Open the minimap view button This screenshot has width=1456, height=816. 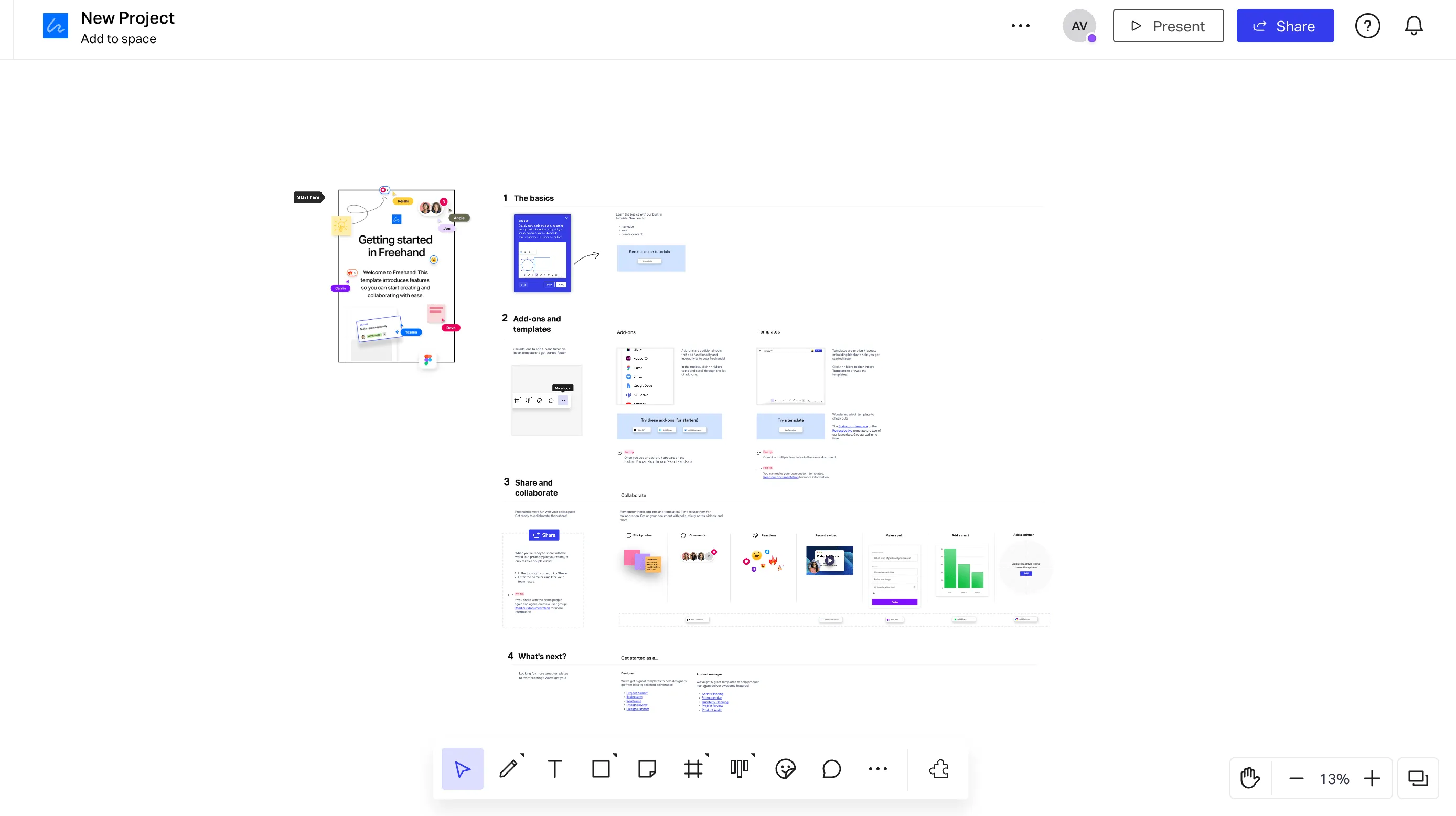[1418, 778]
